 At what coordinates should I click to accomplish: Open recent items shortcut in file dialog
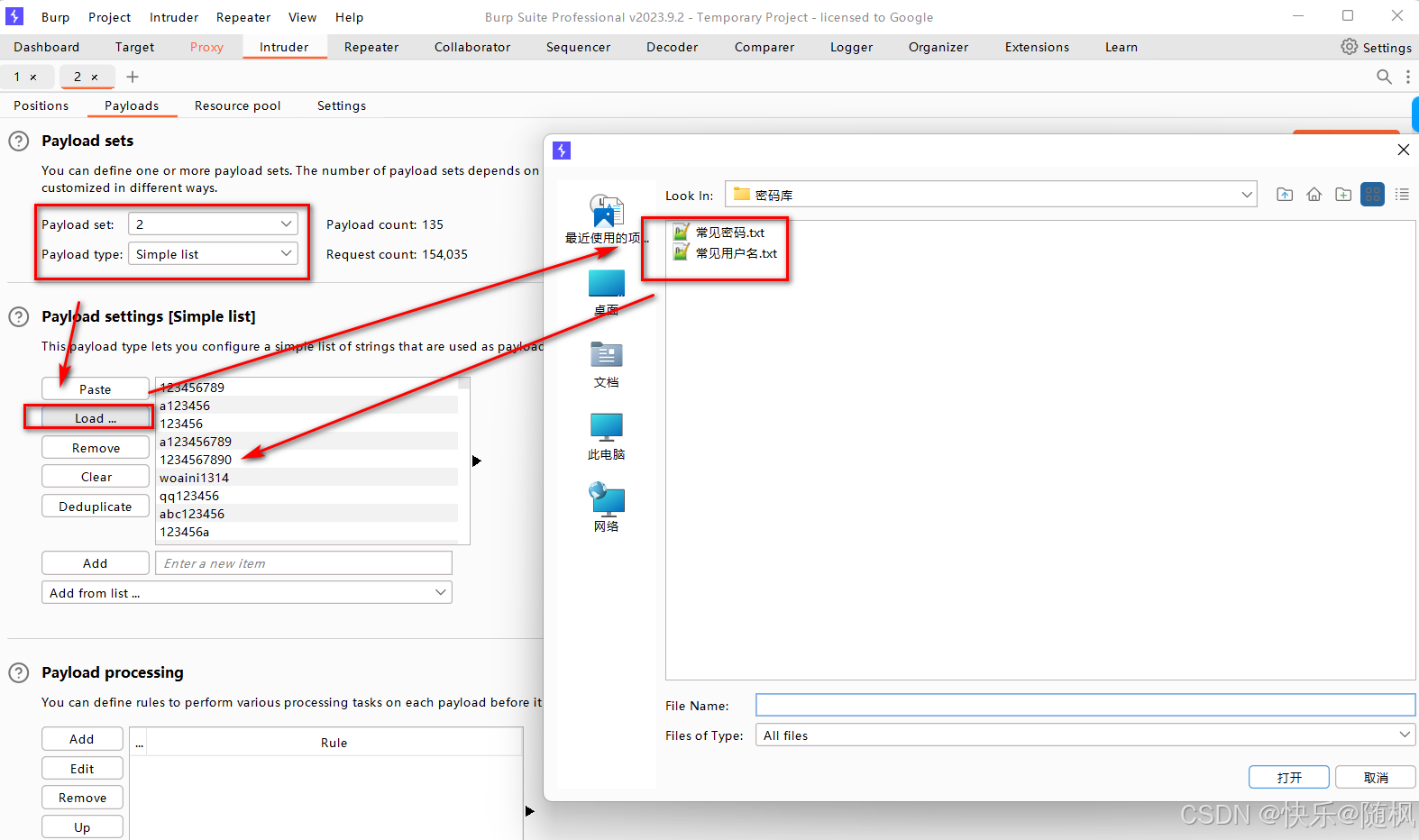click(x=607, y=219)
